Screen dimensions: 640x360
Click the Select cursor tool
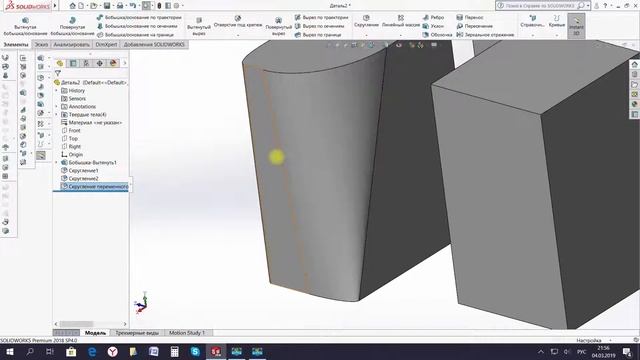pos(146,6)
